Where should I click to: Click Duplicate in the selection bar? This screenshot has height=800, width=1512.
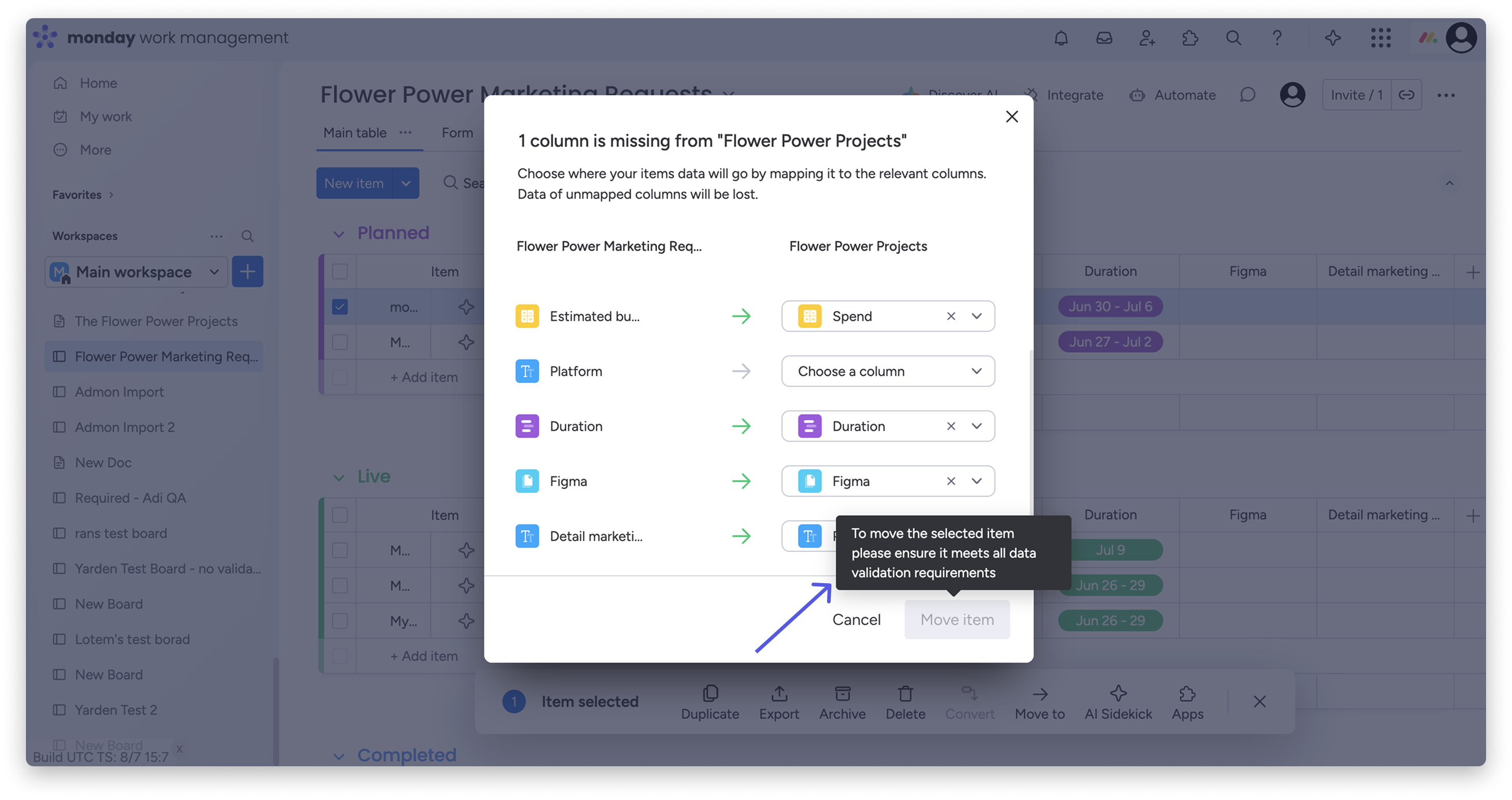coord(710,702)
